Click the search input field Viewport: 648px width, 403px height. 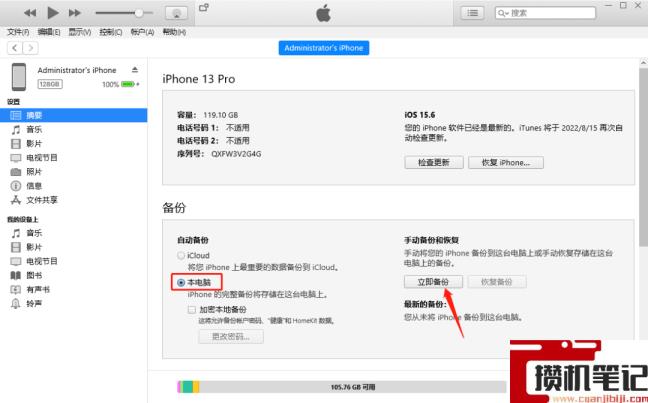546,13
